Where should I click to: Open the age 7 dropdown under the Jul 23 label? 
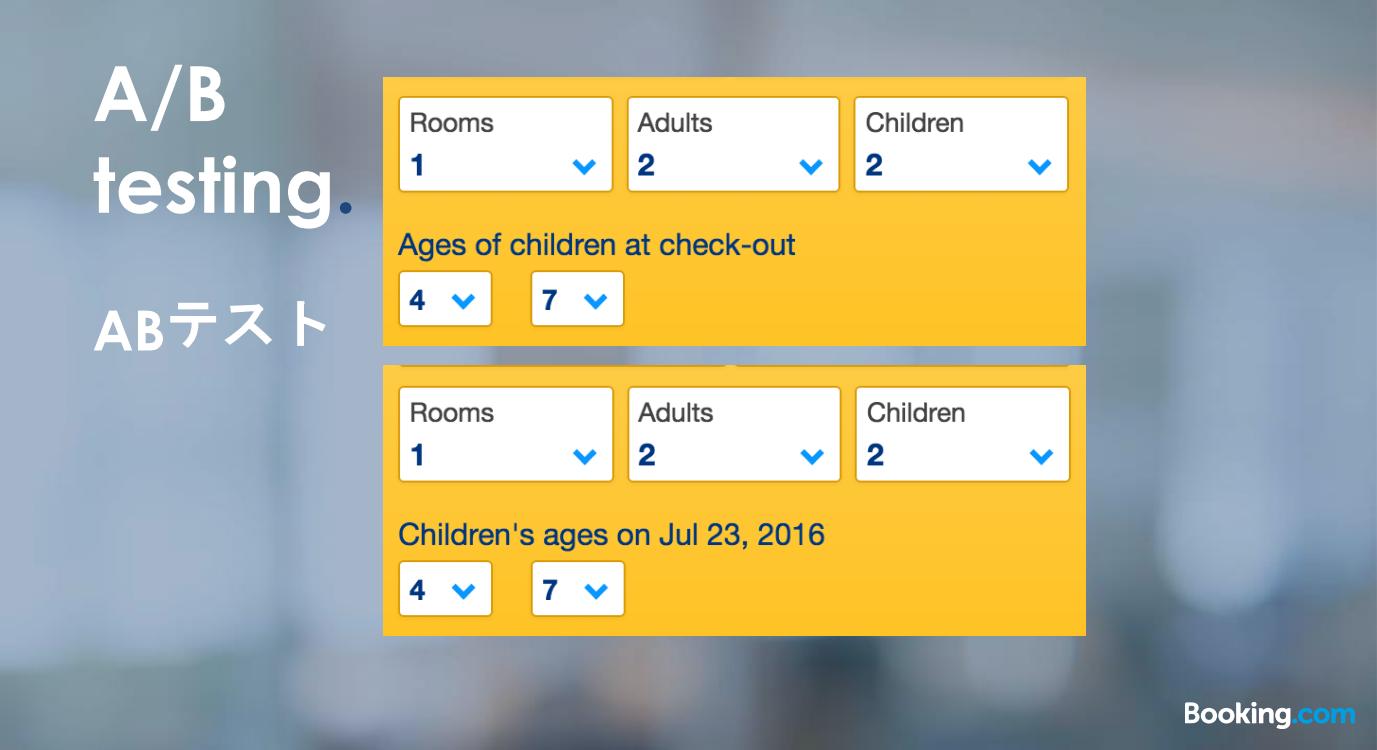[x=577, y=590]
